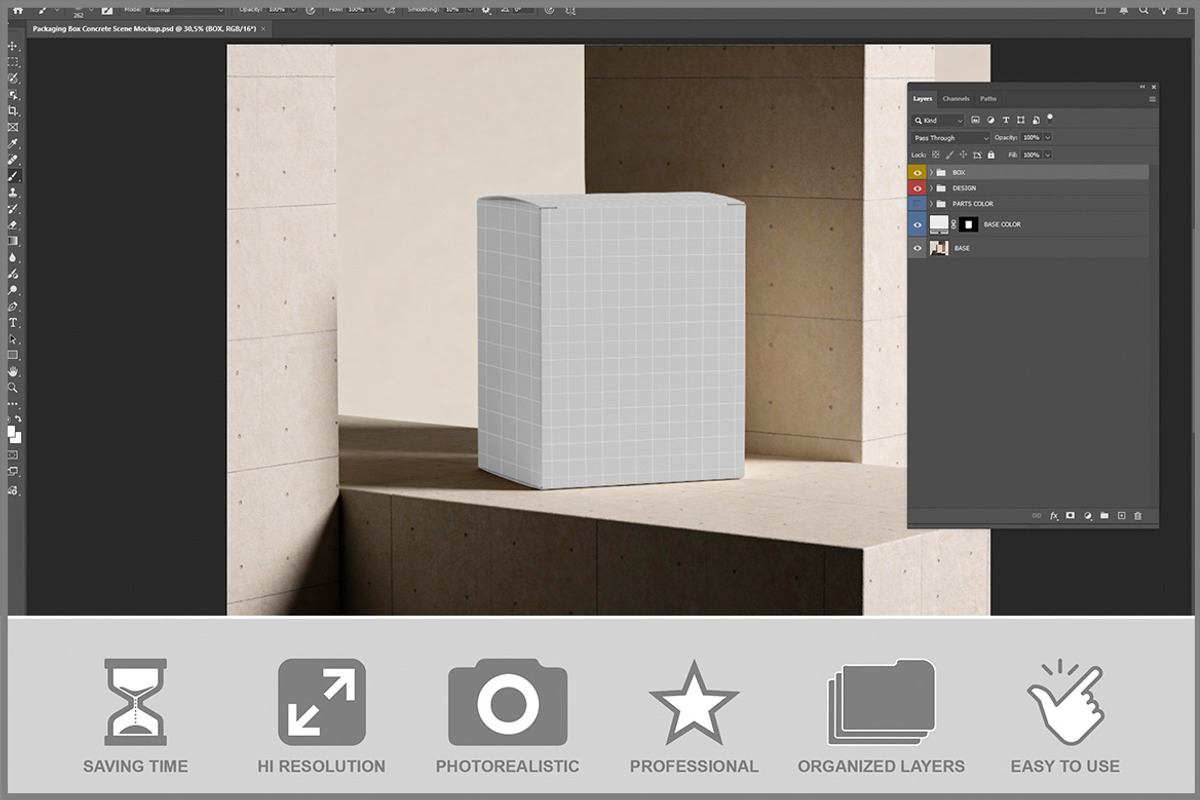
Task: Add a layer style with fx icon
Action: 1054,516
